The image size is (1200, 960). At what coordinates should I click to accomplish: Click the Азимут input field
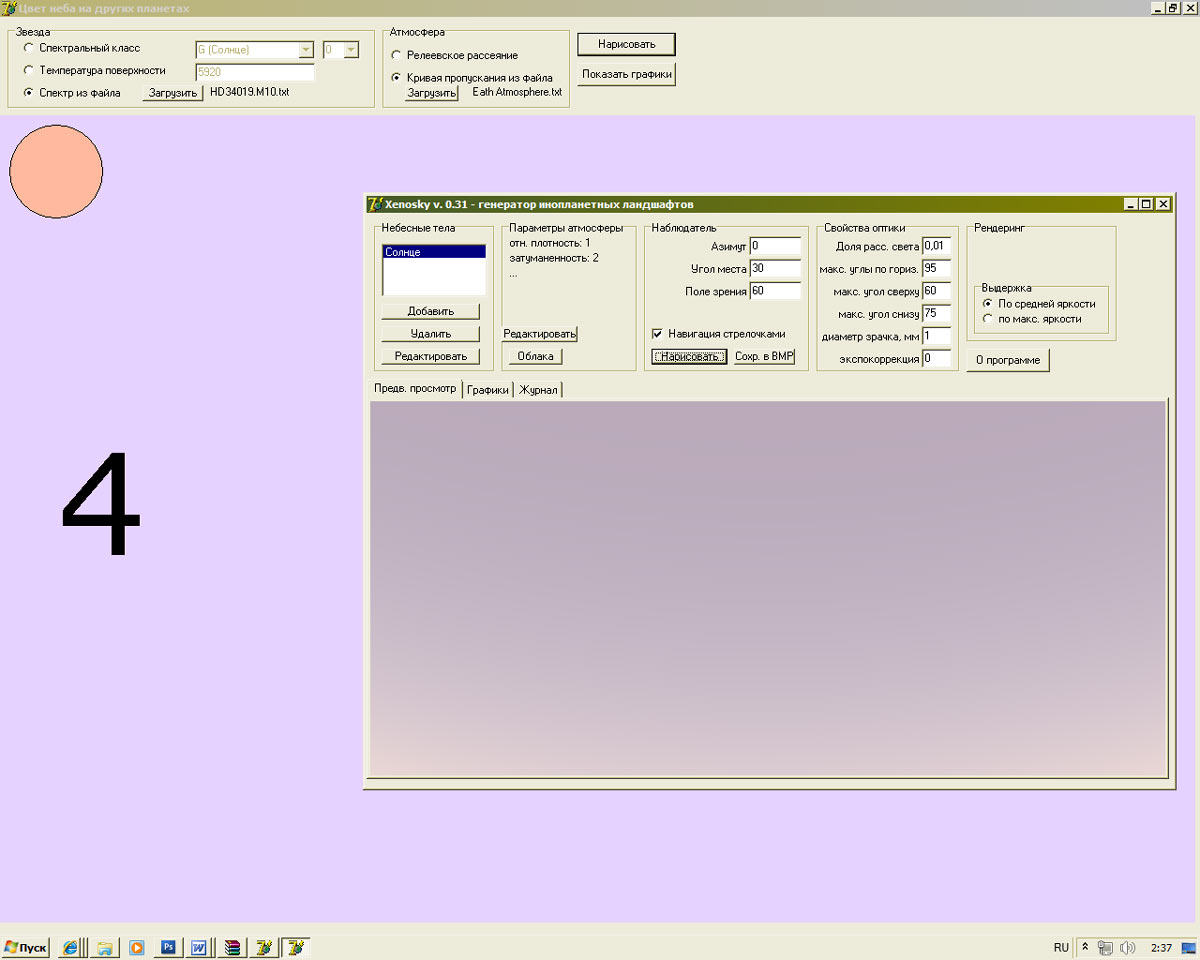pyautogui.click(x=775, y=246)
